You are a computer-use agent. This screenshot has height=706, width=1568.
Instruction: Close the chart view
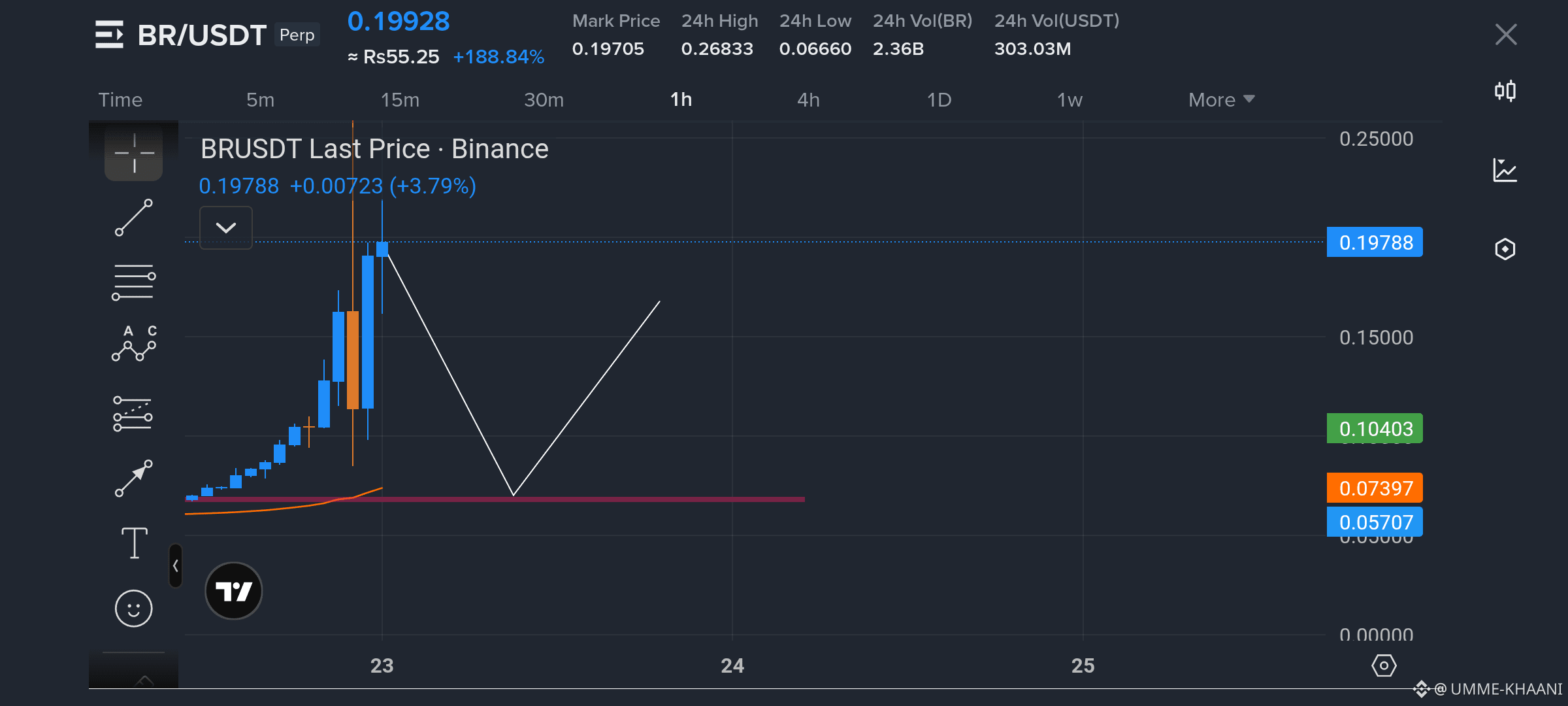point(1506,34)
